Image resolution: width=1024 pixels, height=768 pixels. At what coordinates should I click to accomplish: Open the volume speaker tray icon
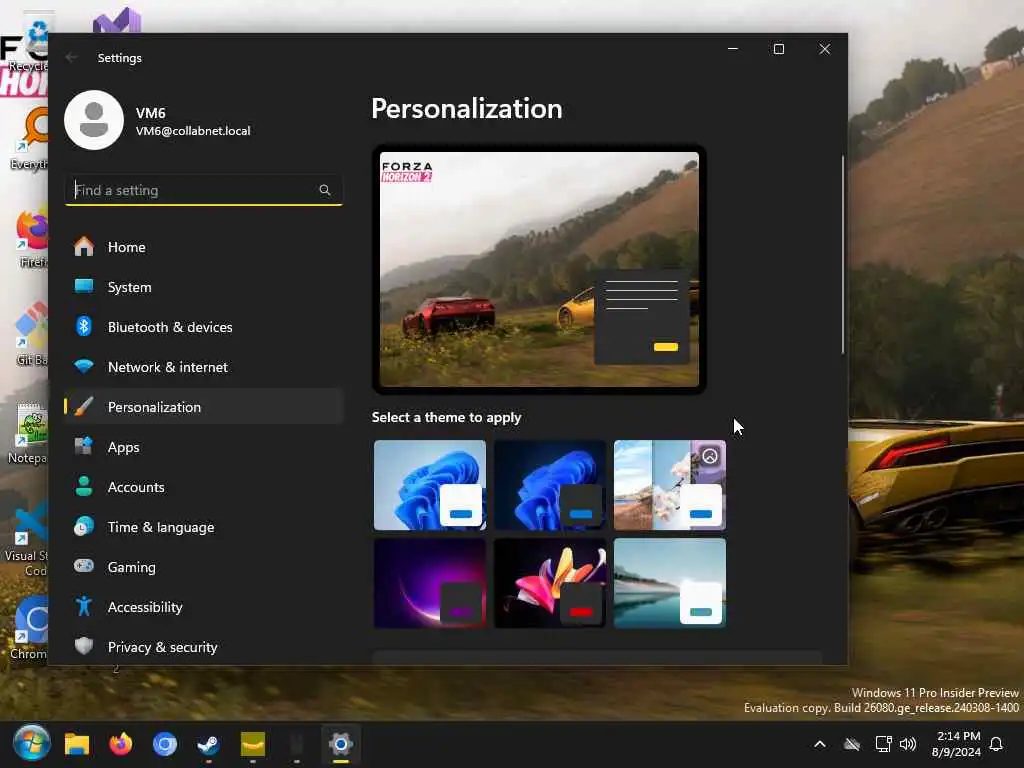click(x=908, y=744)
